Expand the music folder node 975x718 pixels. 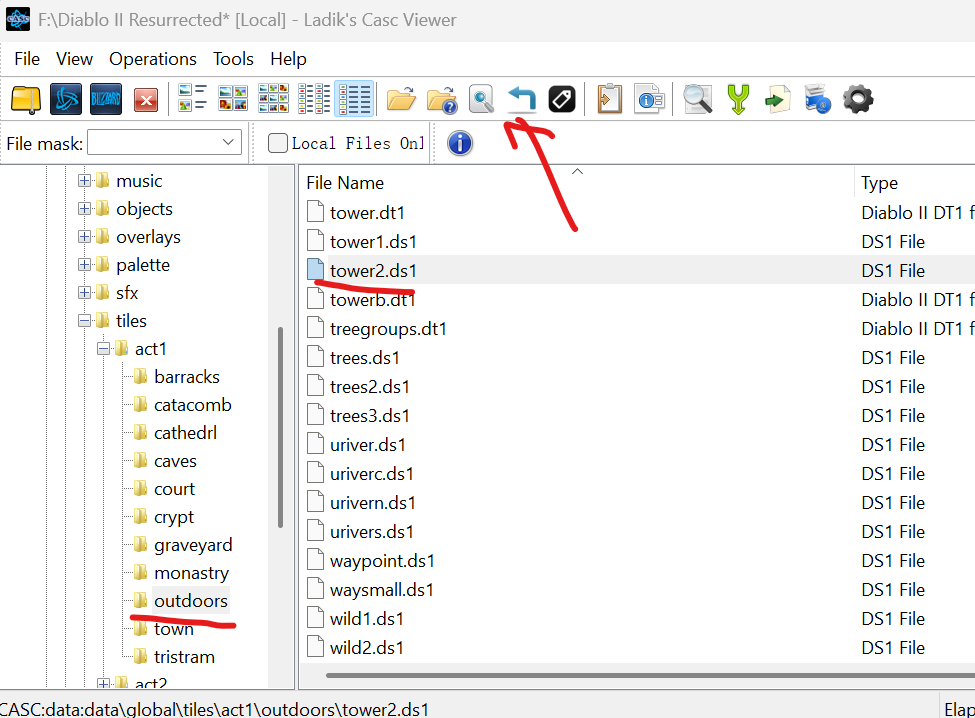[85, 181]
